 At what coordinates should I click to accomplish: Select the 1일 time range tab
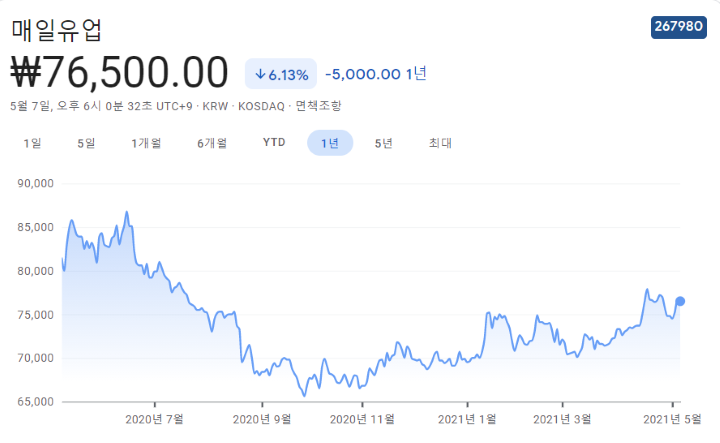33,143
